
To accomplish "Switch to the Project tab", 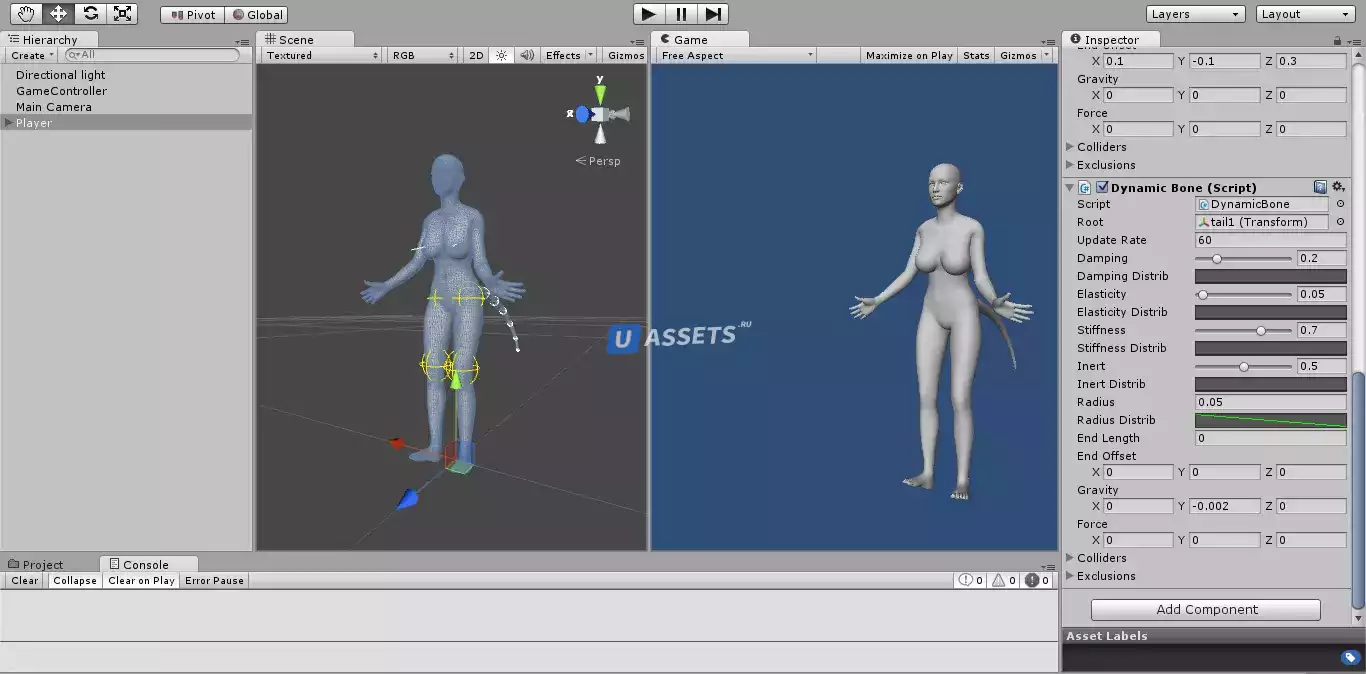I will tap(36, 564).
